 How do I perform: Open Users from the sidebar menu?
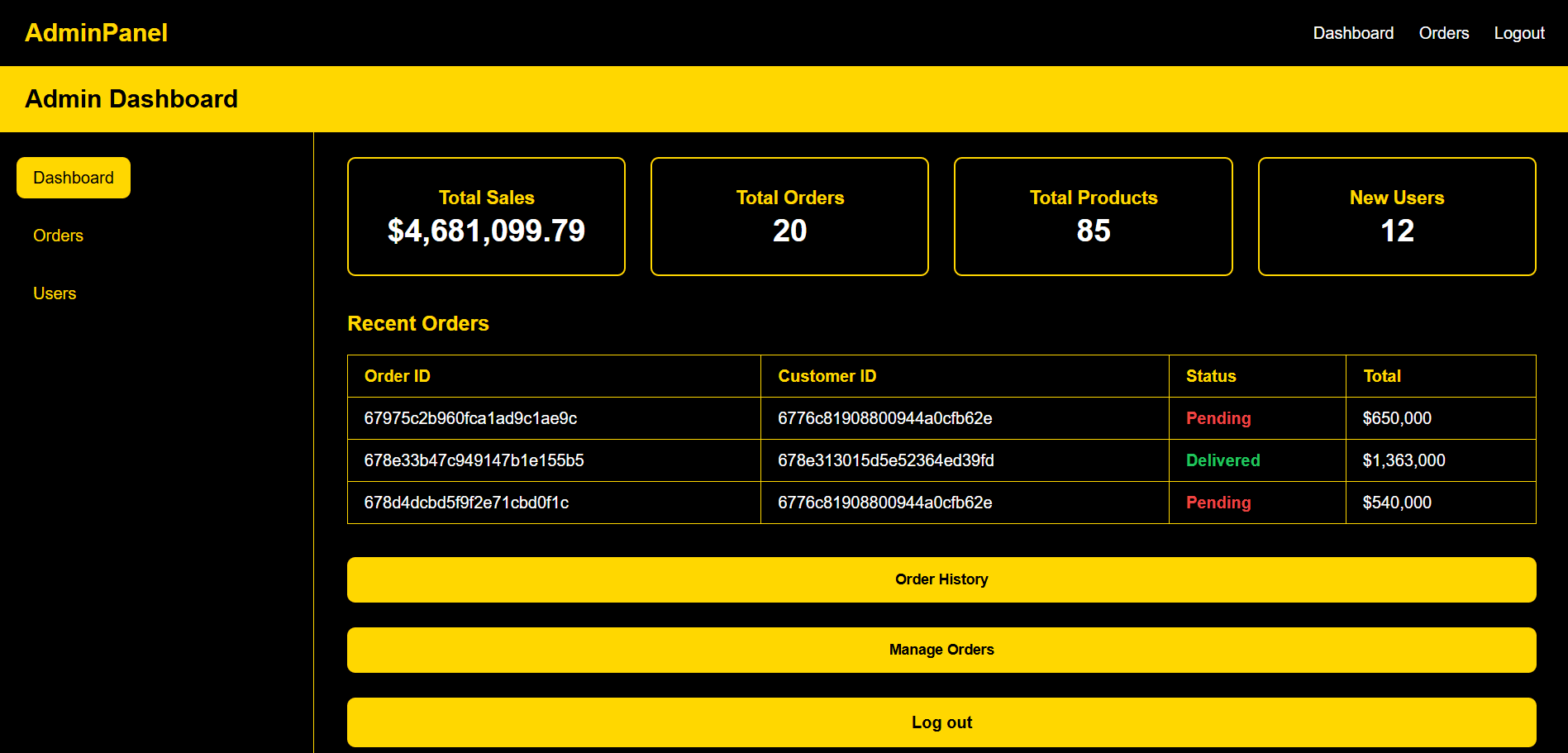tap(55, 293)
